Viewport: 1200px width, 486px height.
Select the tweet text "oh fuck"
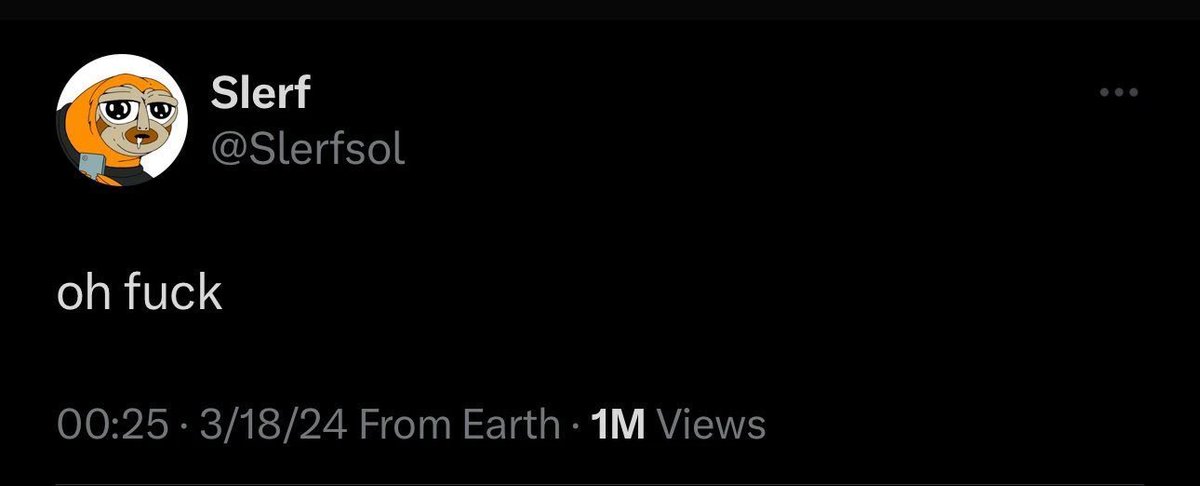[x=139, y=292]
